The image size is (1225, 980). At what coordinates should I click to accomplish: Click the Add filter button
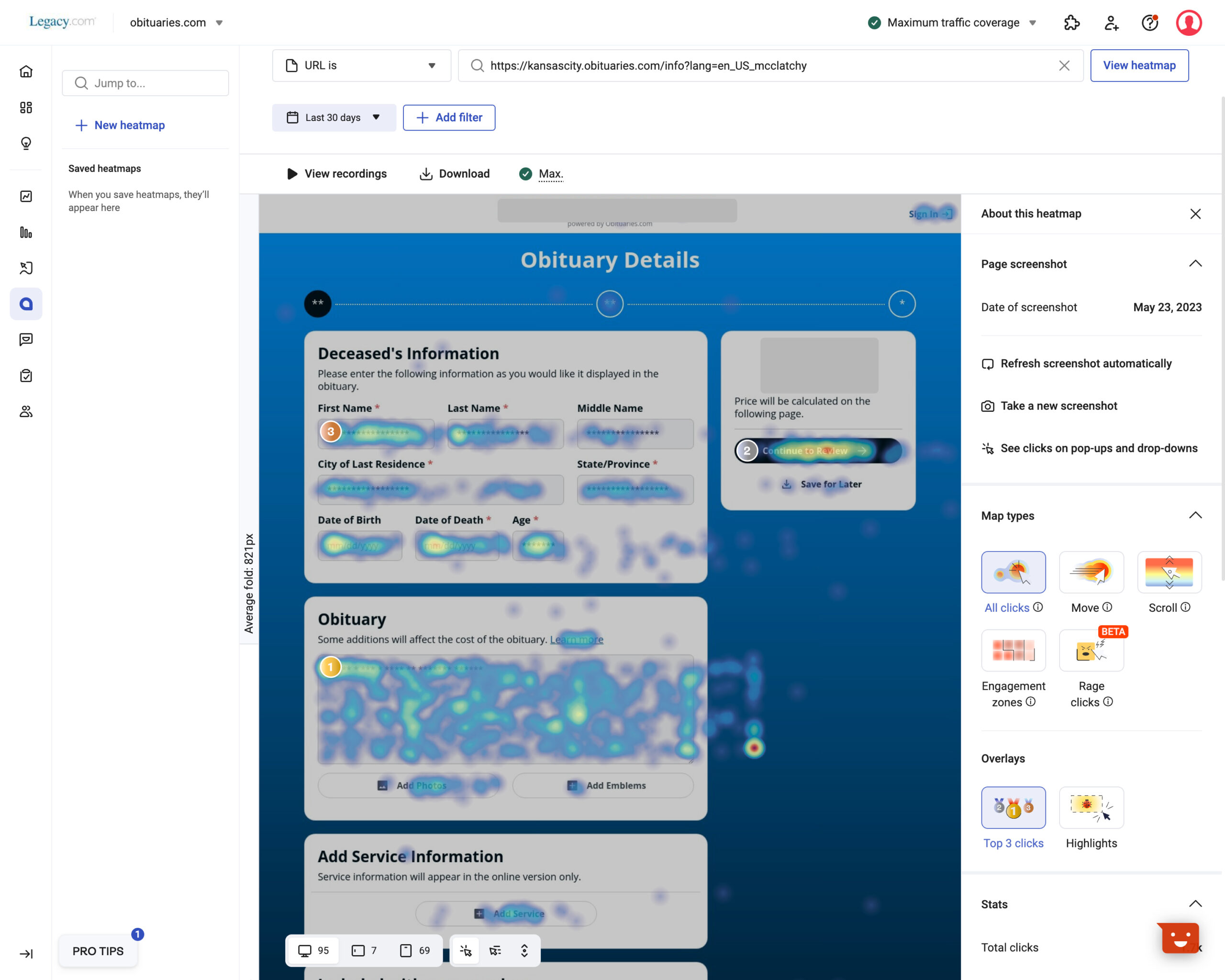coord(449,118)
